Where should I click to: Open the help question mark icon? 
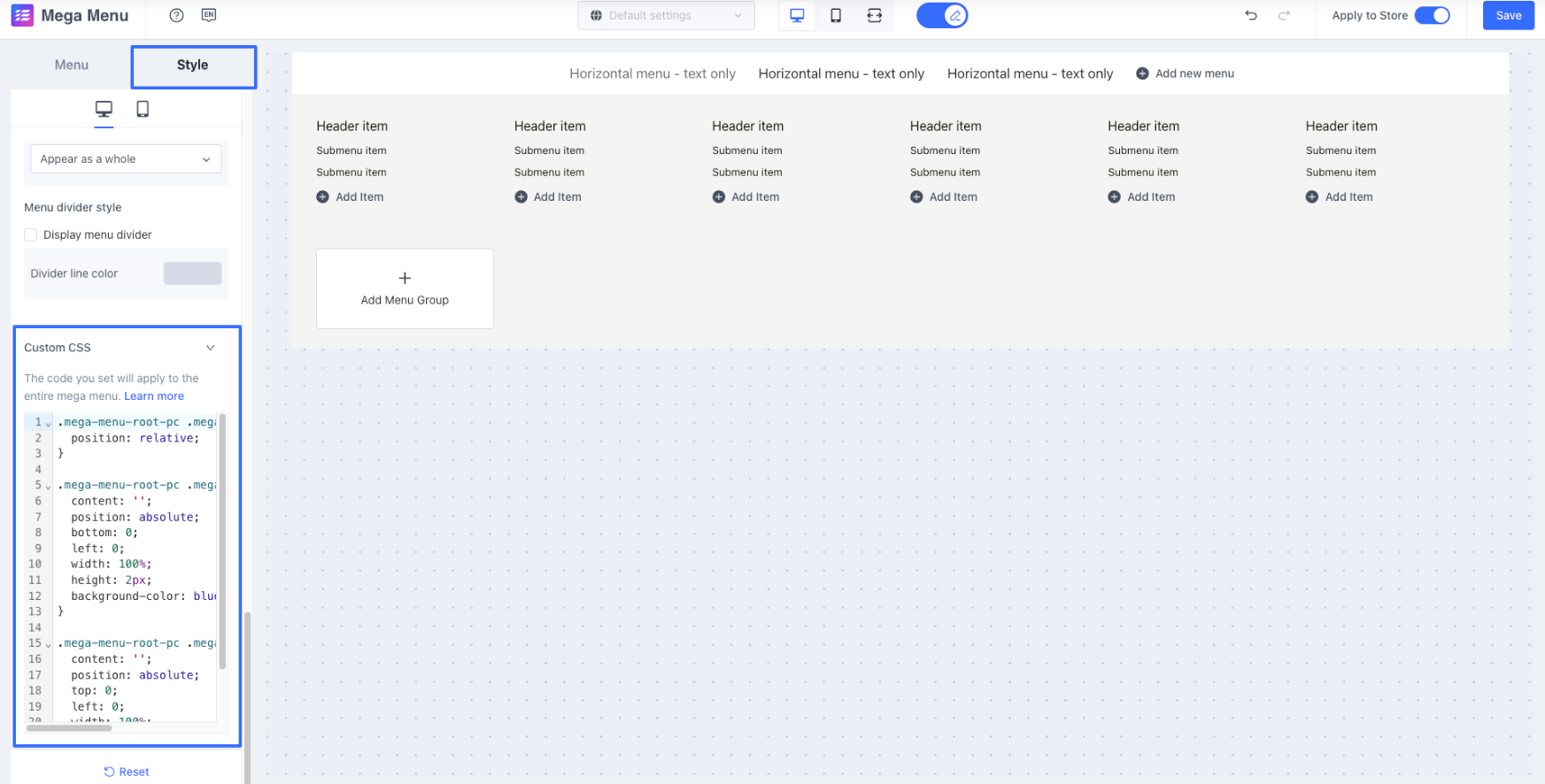point(176,15)
